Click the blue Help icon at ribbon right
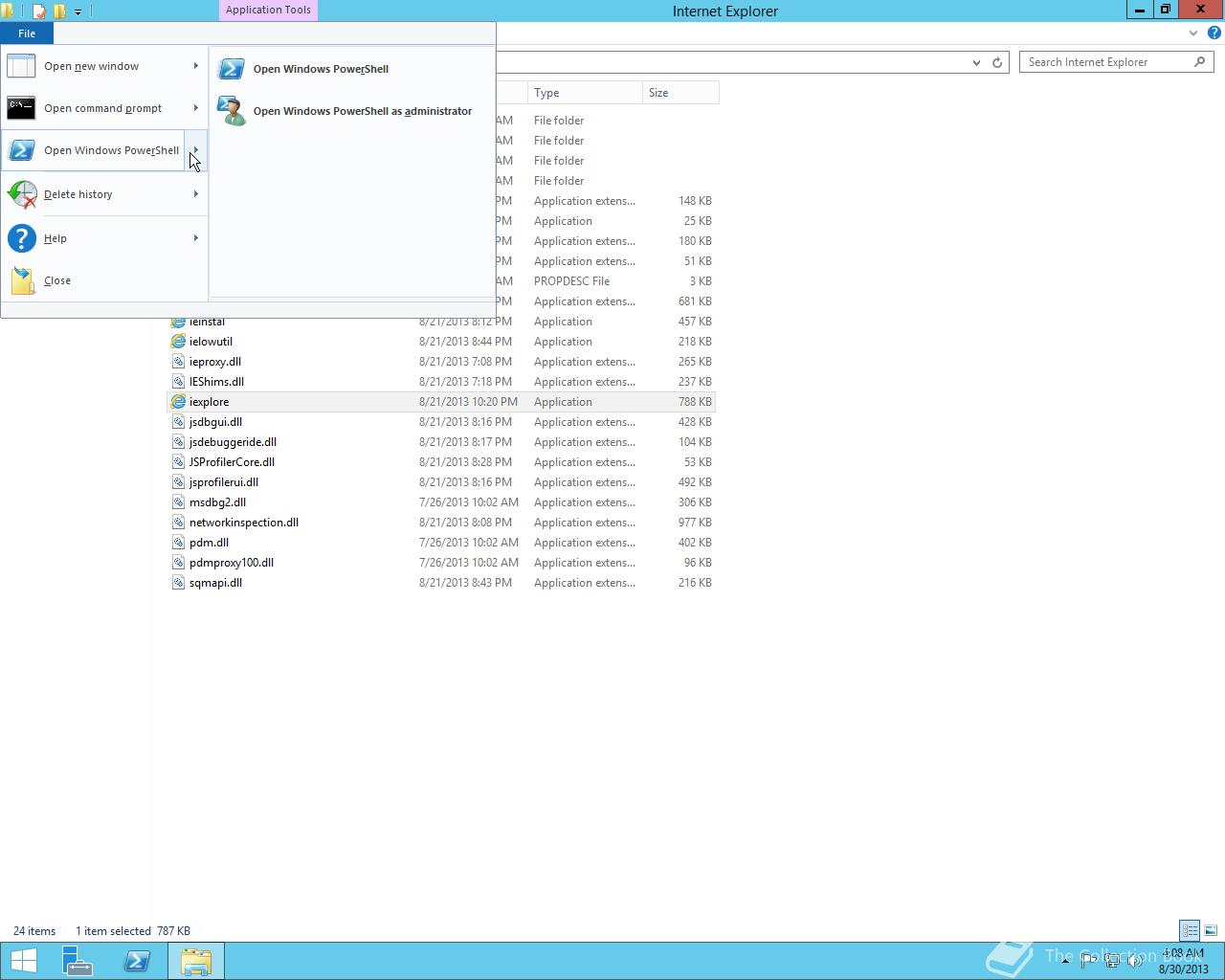 tap(1214, 33)
